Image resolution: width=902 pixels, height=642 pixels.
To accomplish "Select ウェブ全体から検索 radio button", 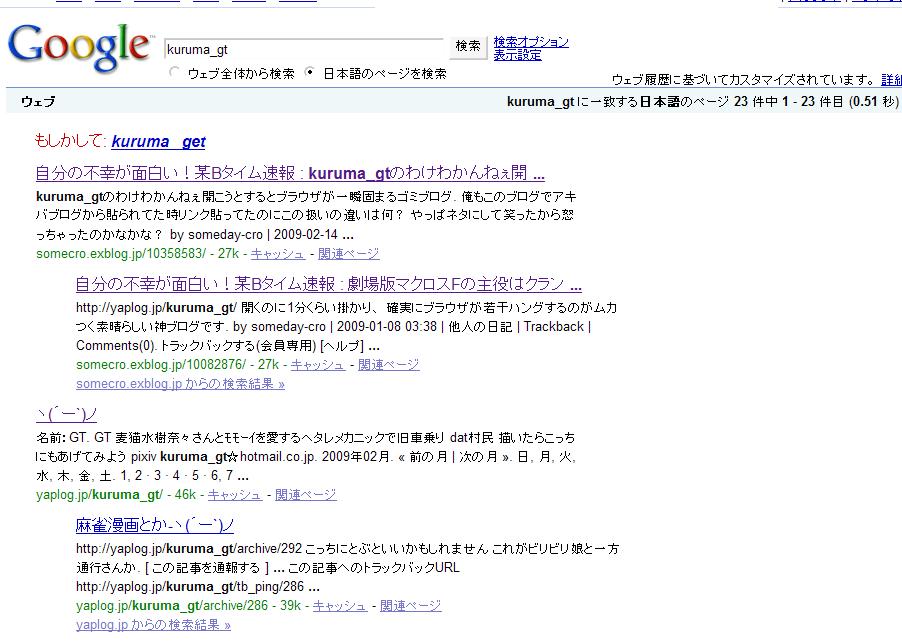I will click(174, 72).
